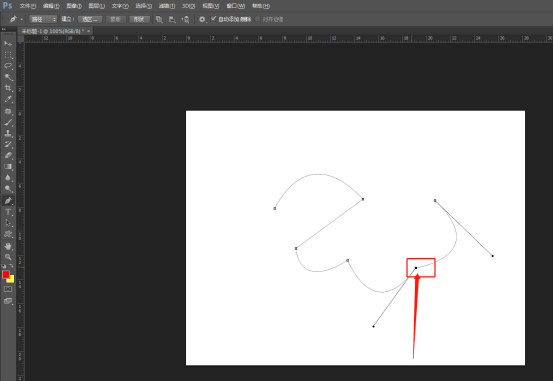Open the Pen tool preset picker arrow
This screenshot has width=554, height=381.
tap(22, 19)
